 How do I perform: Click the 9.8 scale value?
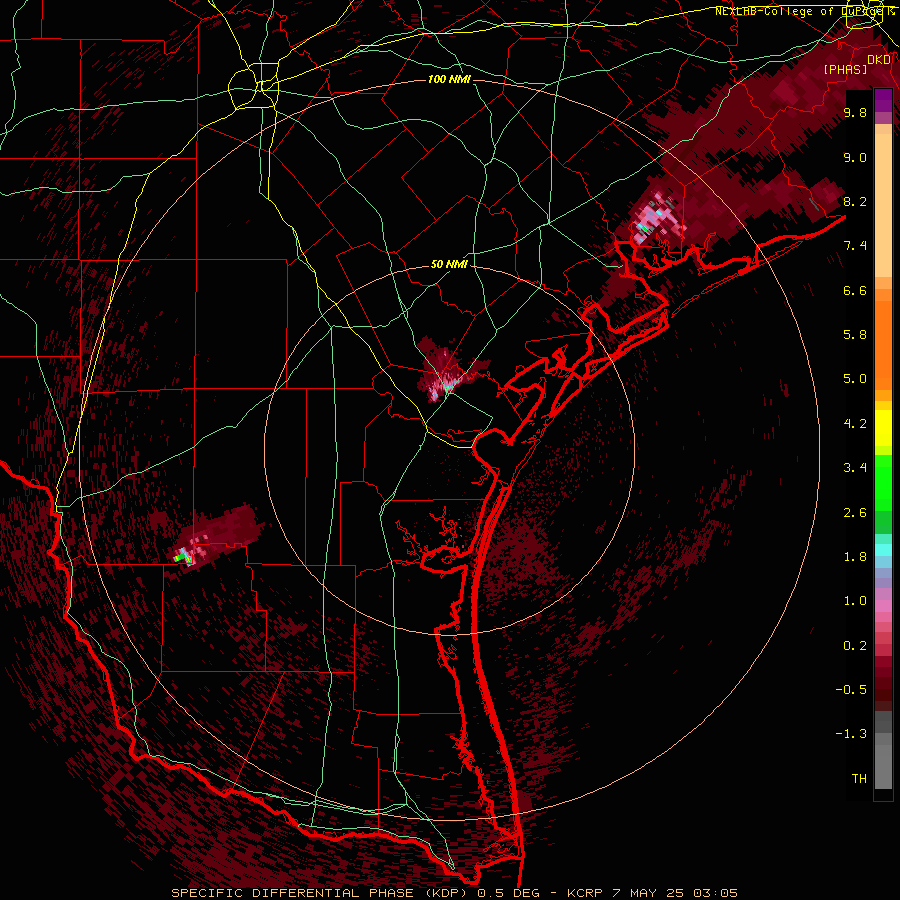pos(855,113)
